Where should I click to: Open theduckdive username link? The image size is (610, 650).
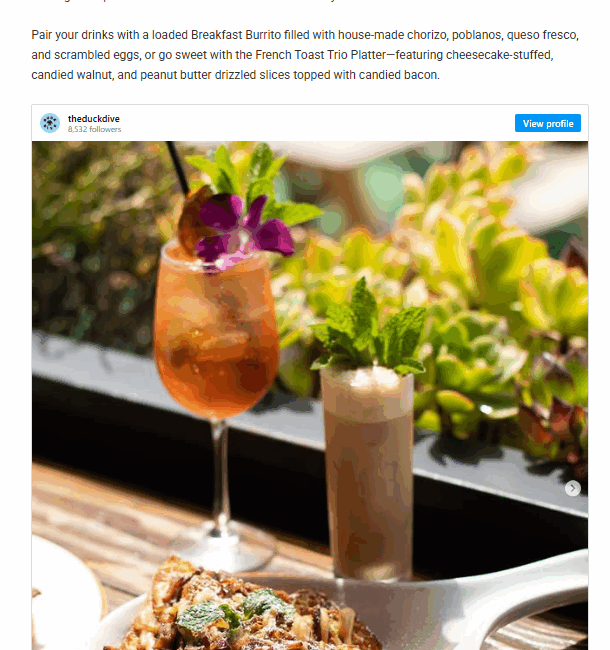(x=94, y=119)
